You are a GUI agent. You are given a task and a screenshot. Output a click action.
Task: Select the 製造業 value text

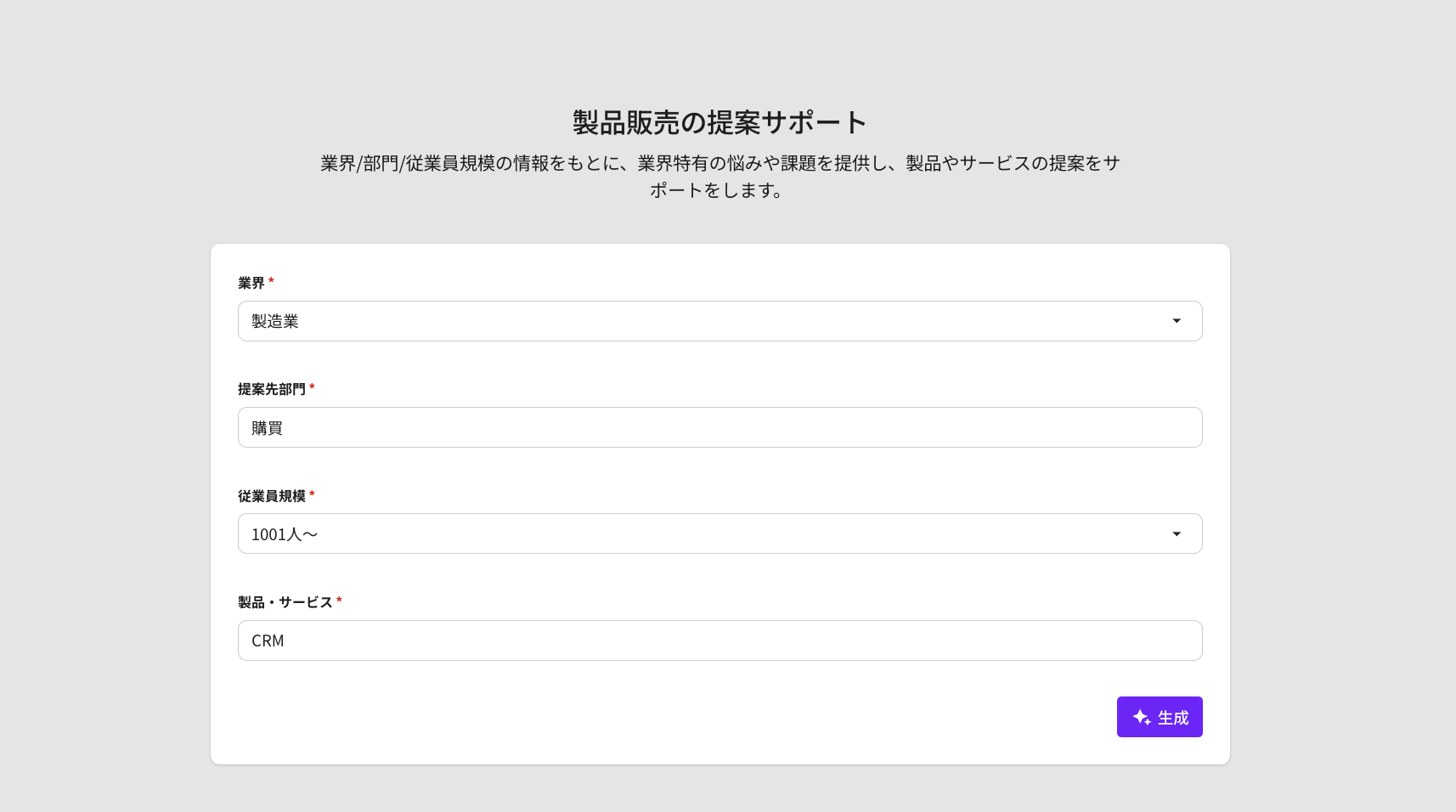(x=275, y=322)
